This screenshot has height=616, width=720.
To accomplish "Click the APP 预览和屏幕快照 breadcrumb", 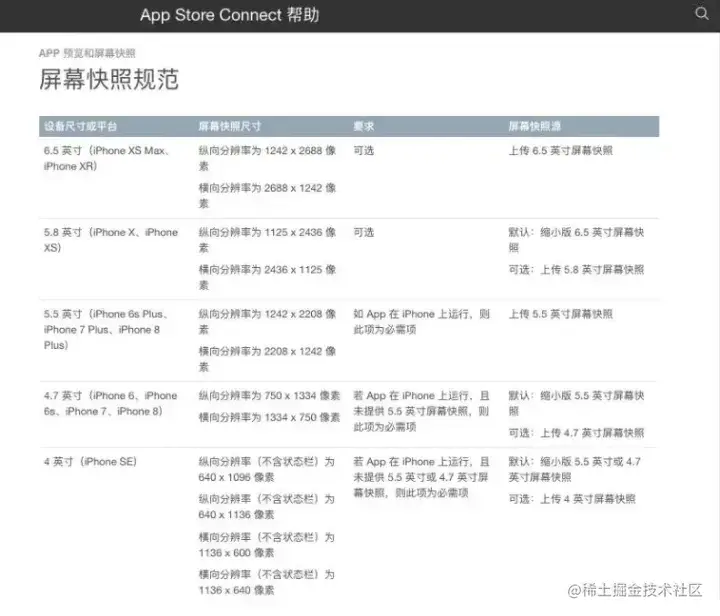I will (87, 53).
